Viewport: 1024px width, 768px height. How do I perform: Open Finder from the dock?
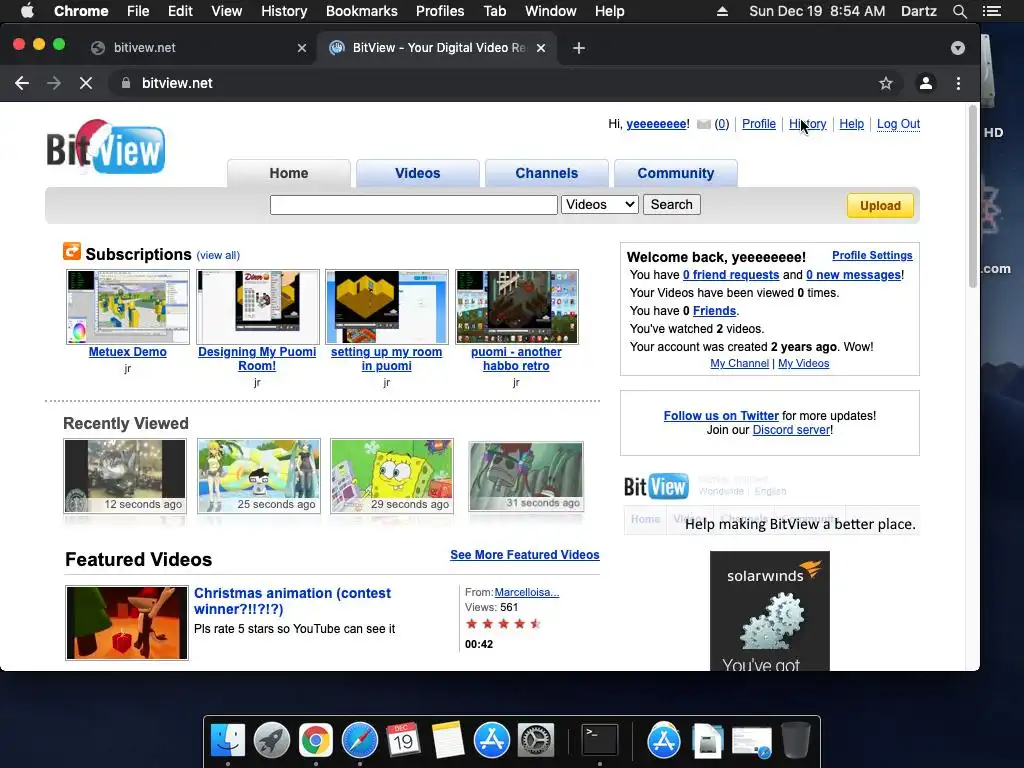pos(228,741)
